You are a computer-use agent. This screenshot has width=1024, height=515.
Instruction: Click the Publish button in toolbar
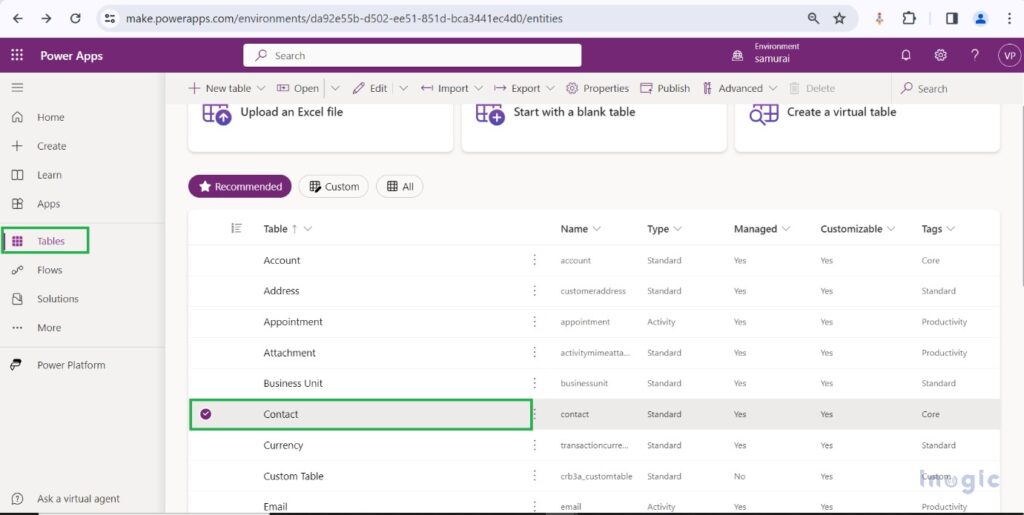click(x=665, y=88)
